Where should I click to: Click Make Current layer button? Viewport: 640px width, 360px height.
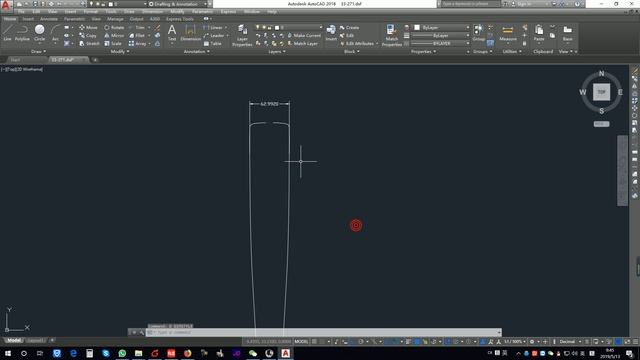point(304,36)
